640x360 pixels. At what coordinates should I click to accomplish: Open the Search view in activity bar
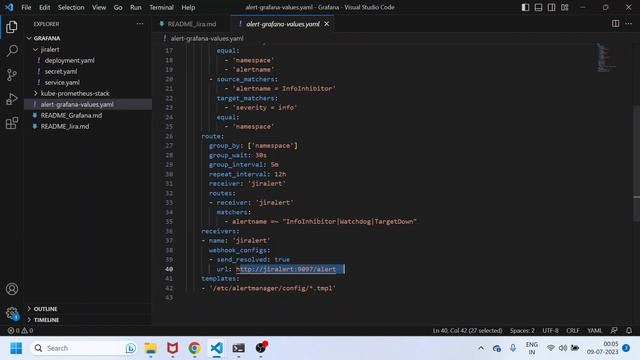(12, 51)
